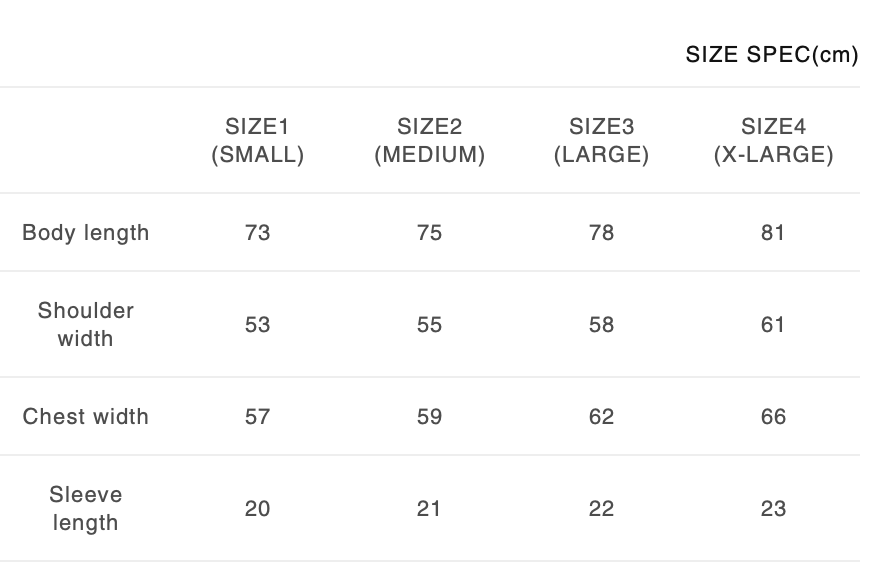Screen dimensions: 896x566
Task: Click the SIZE SPEC(cm) heading
Action: [771, 55]
